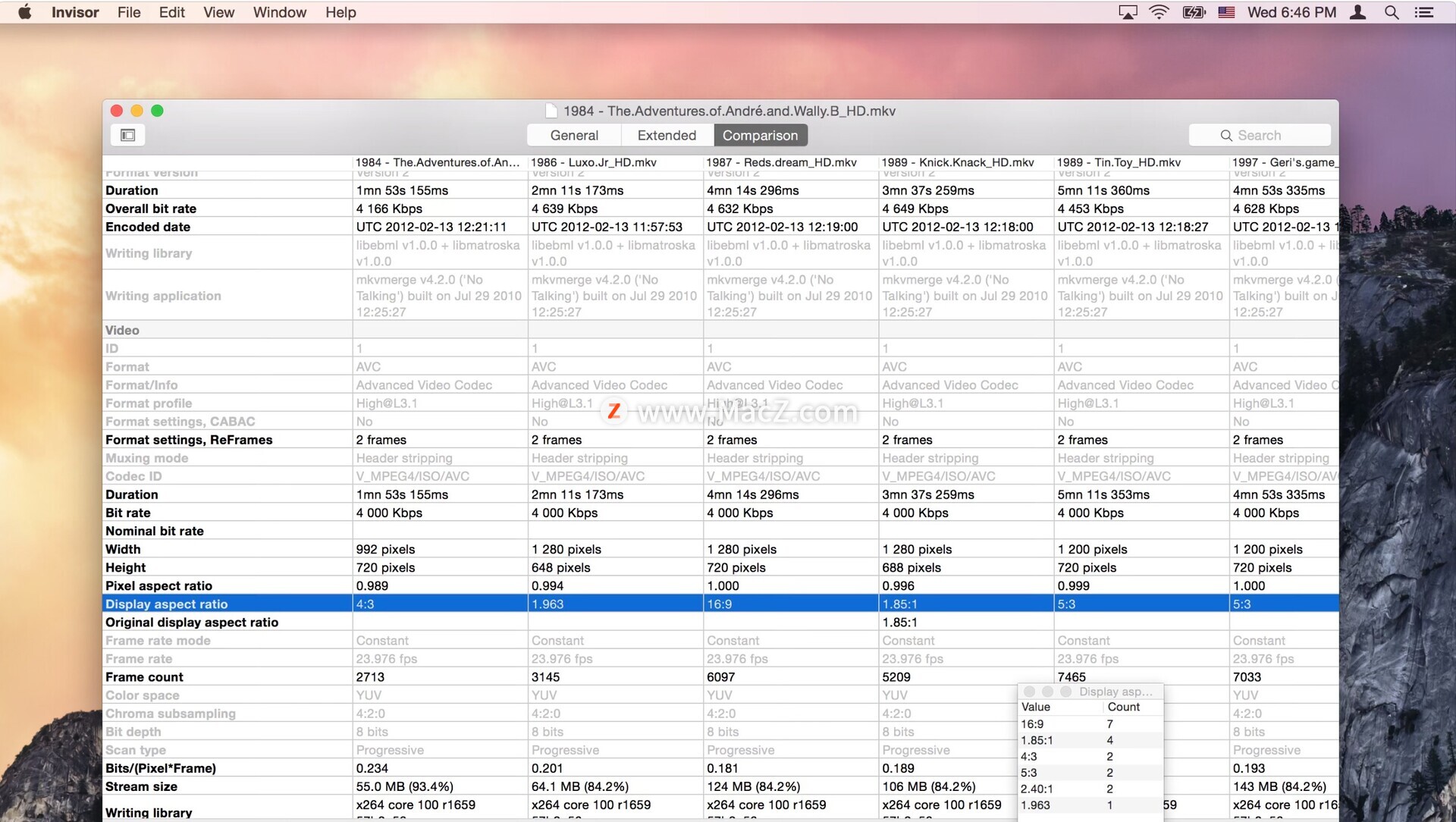Select The.Adventures.of.An... column header
The width and height of the screenshot is (1456, 822).
[x=440, y=162]
